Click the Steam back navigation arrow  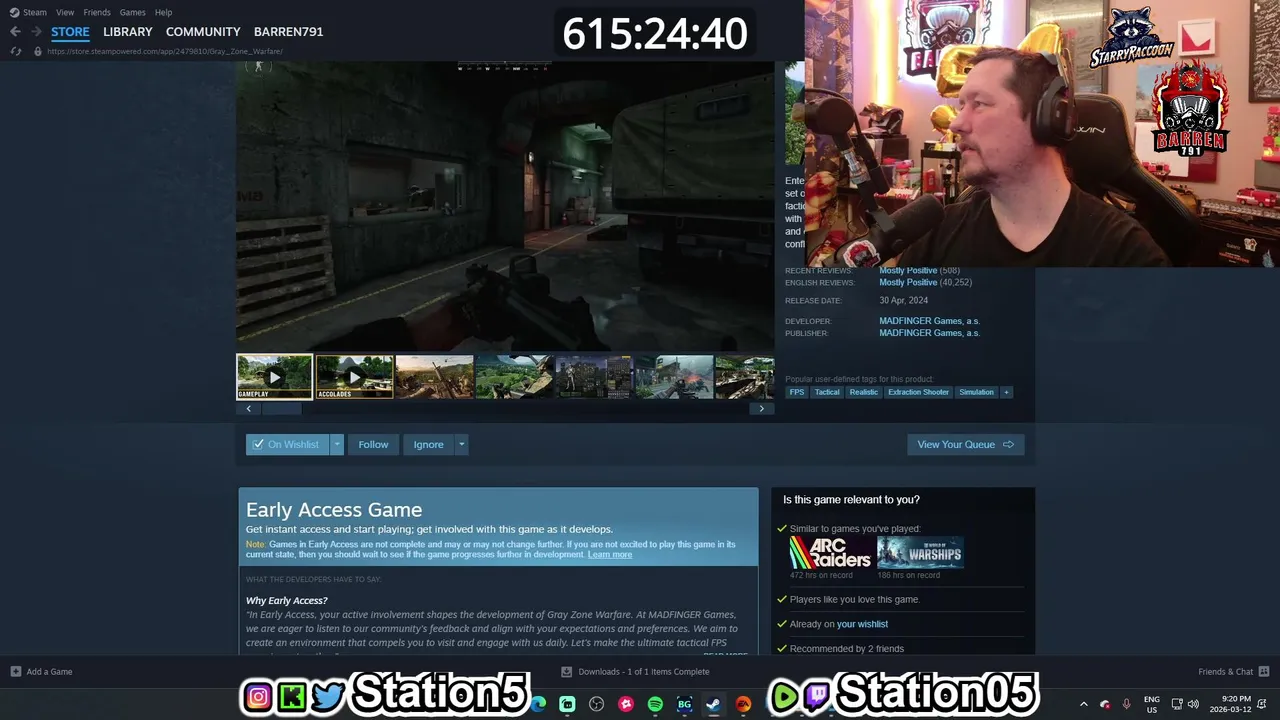tap(15, 32)
